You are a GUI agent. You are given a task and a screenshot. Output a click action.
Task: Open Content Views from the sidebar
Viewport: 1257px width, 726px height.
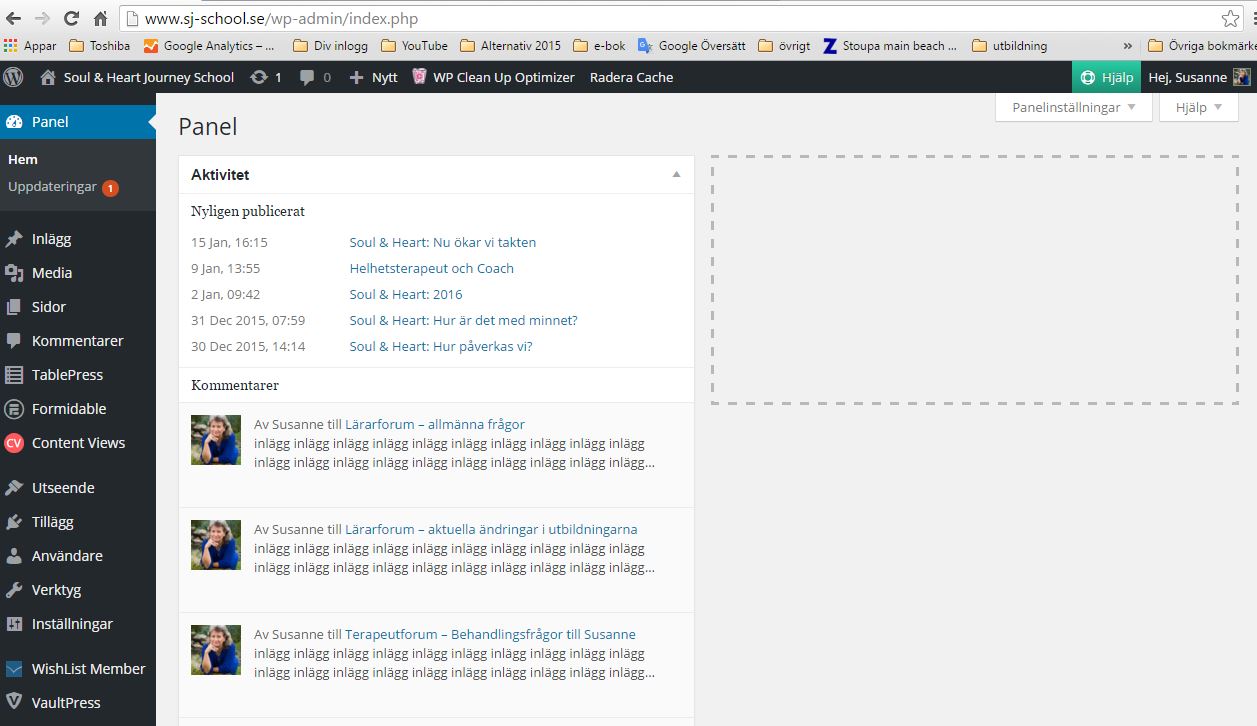[x=78, y=443]
